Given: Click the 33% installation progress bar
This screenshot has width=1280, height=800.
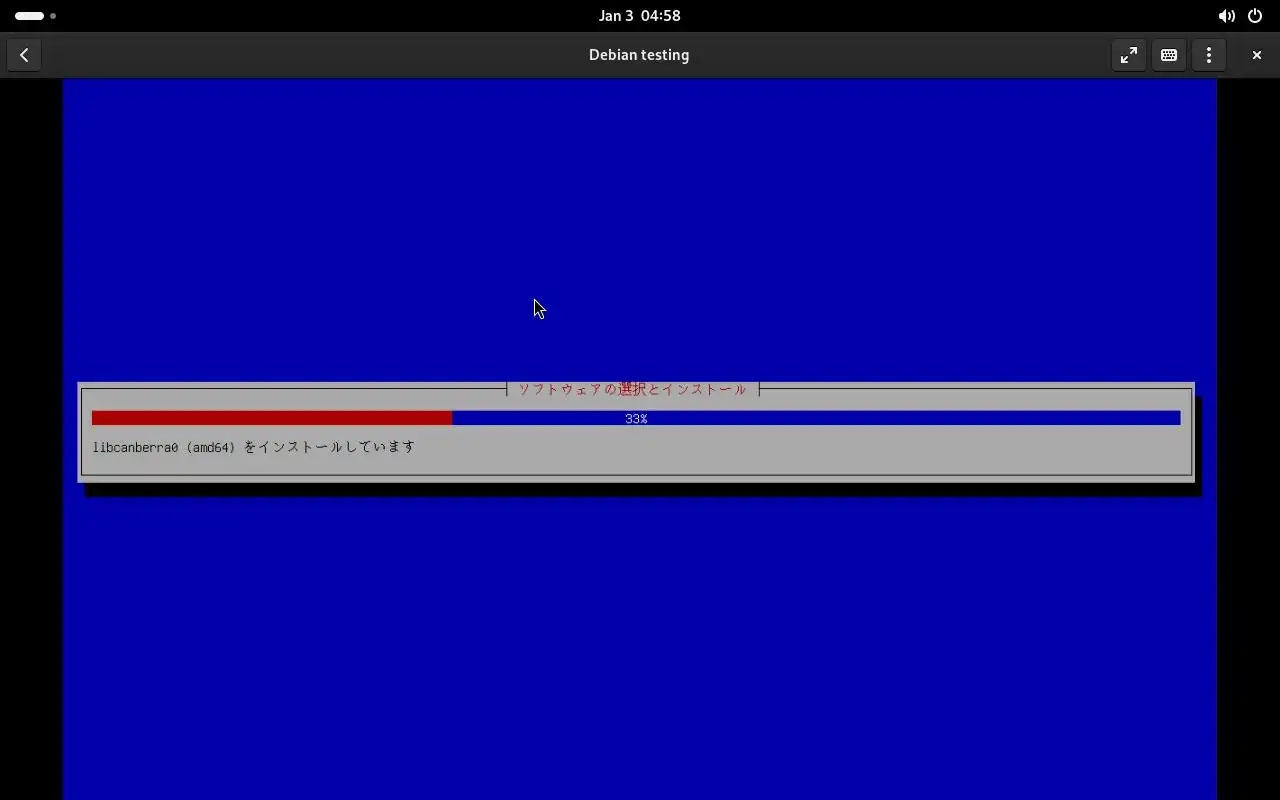Looking at the screenshot, I should [x=636, y=418].
